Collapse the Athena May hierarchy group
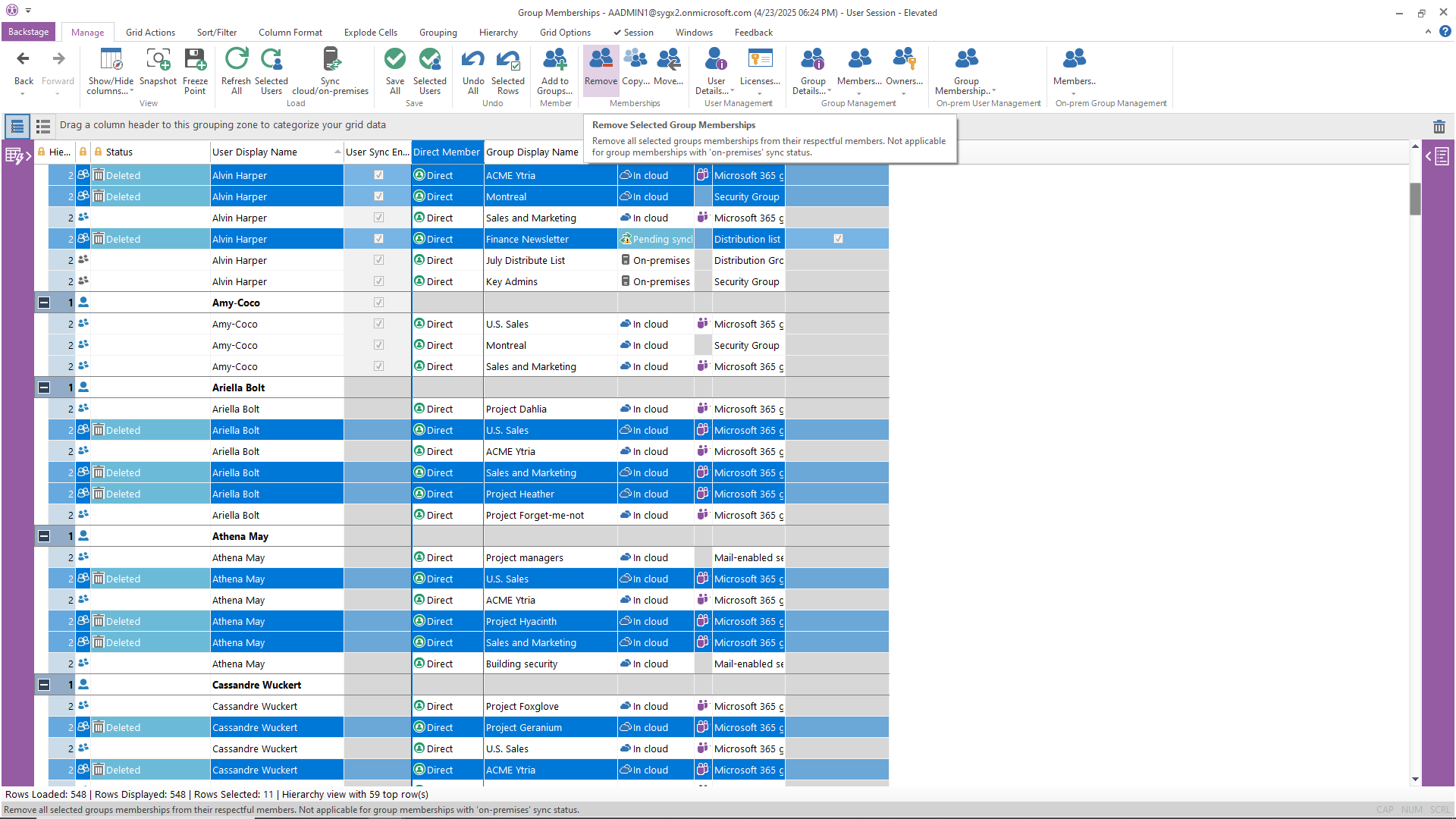 (x=44, y=536)
